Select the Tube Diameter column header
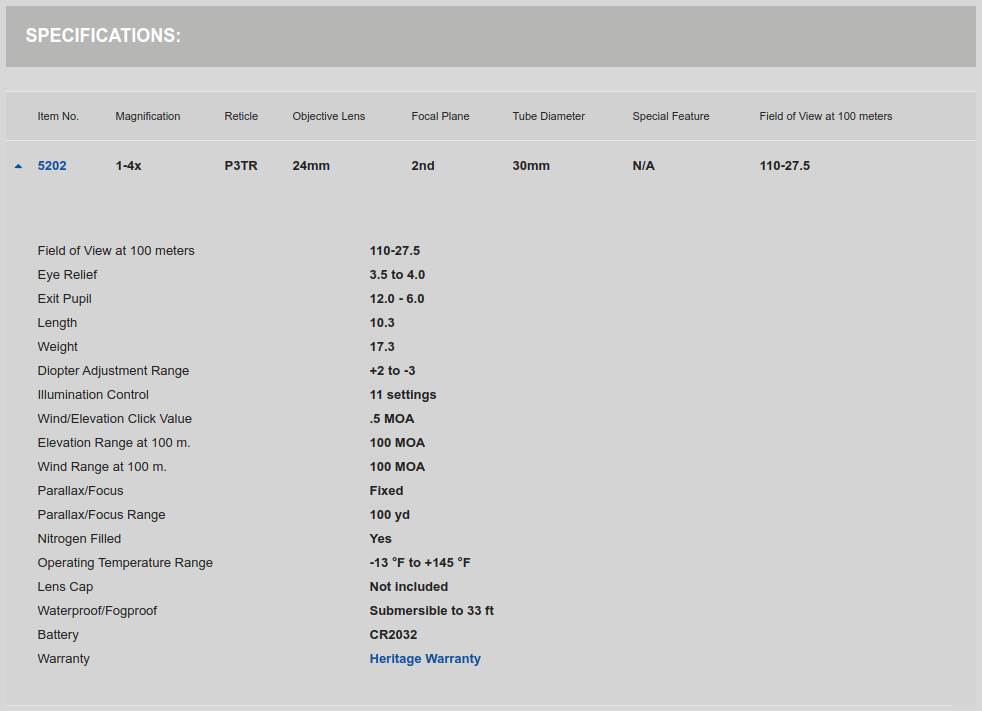982x711 pixels. (549, 117)
